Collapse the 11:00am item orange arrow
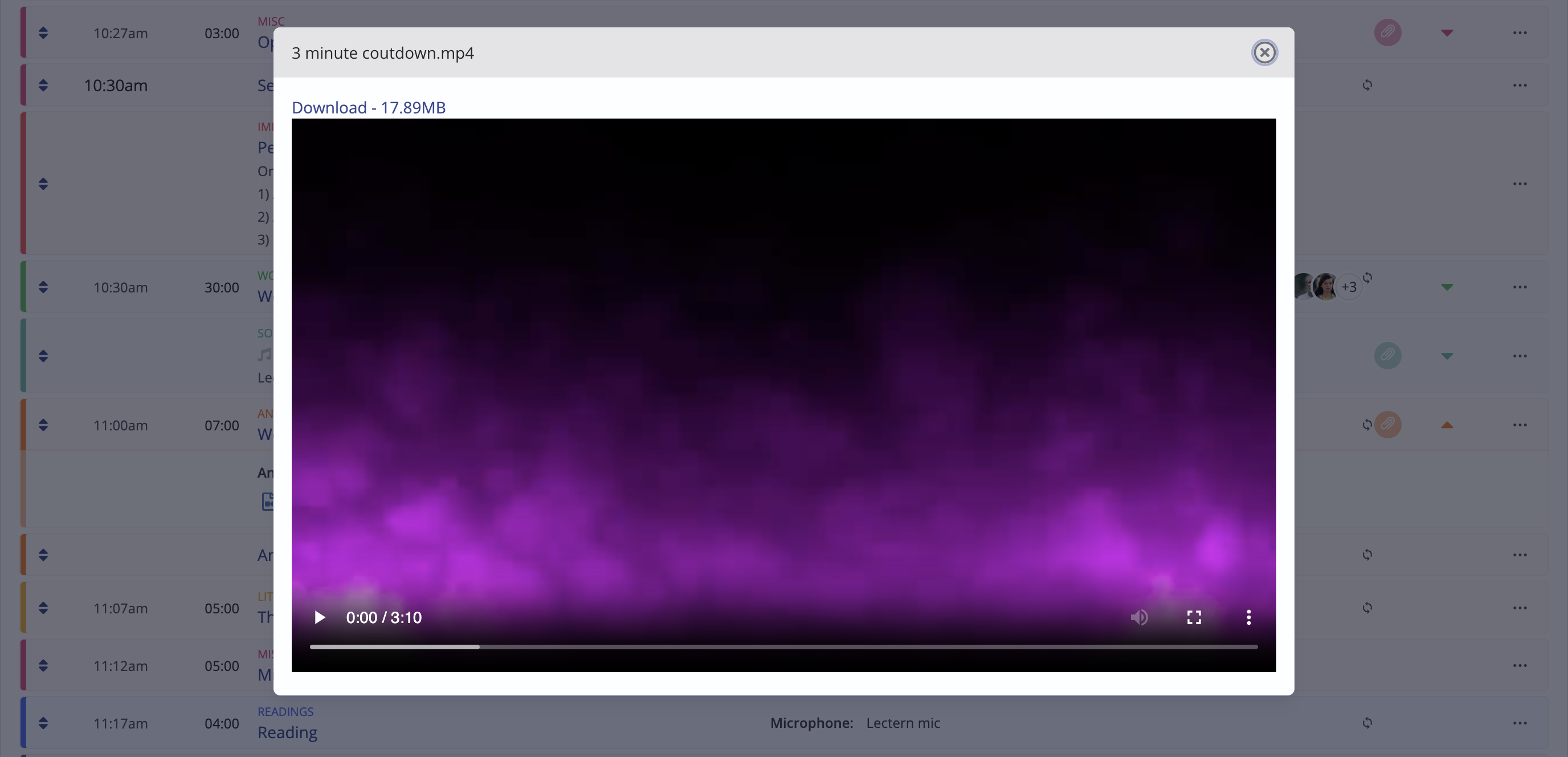Viewport: 1568px width, 757px height. tap(1447, 425)
